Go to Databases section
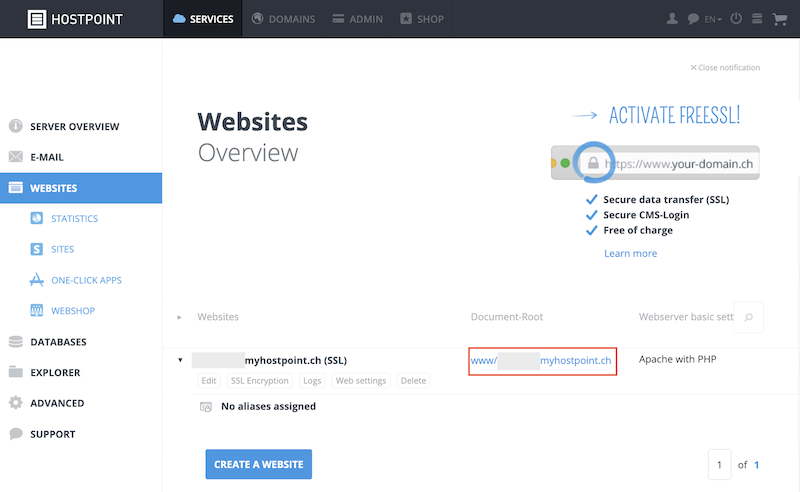 tap(58, 342)
